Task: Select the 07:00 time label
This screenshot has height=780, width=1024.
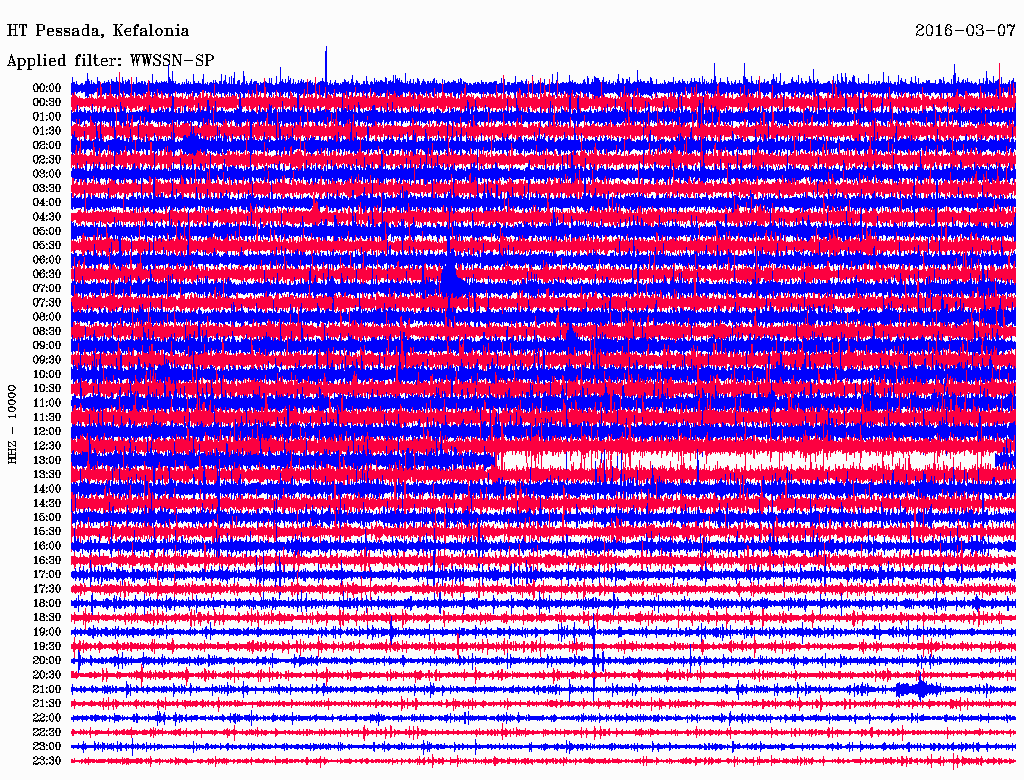Action: 47,288
